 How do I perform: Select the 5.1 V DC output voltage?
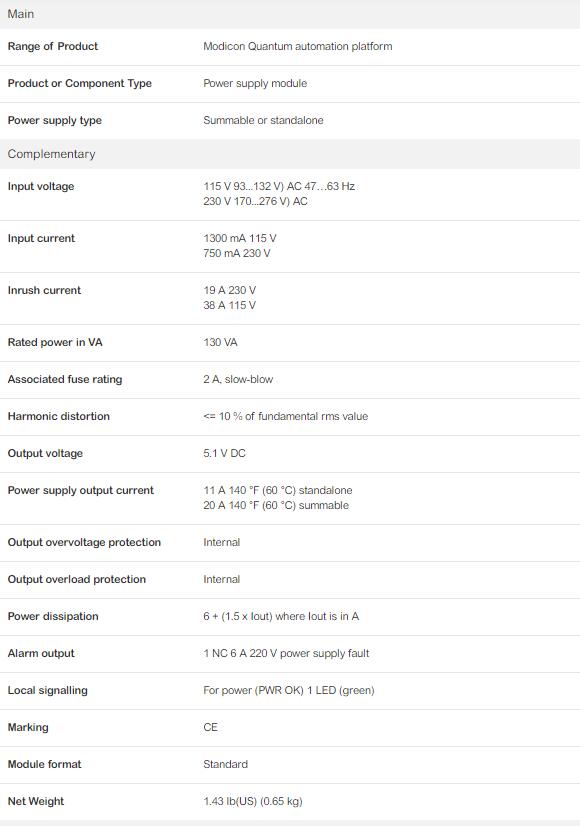coord(224,453)
